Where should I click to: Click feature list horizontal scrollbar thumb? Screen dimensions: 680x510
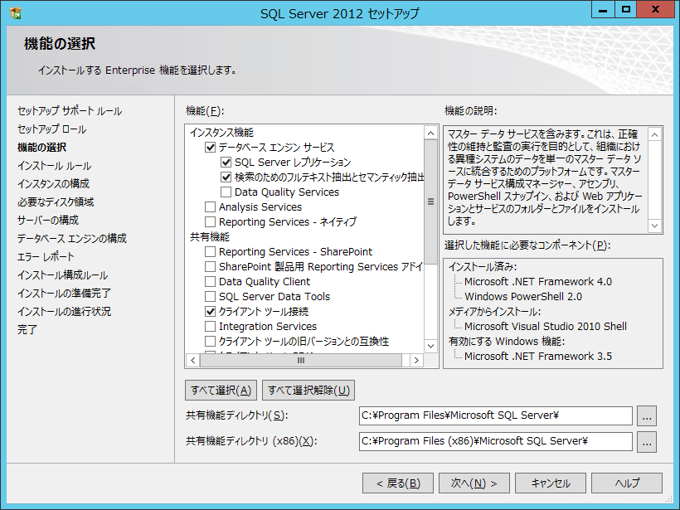pyautogui.click(x=301, y=360)
